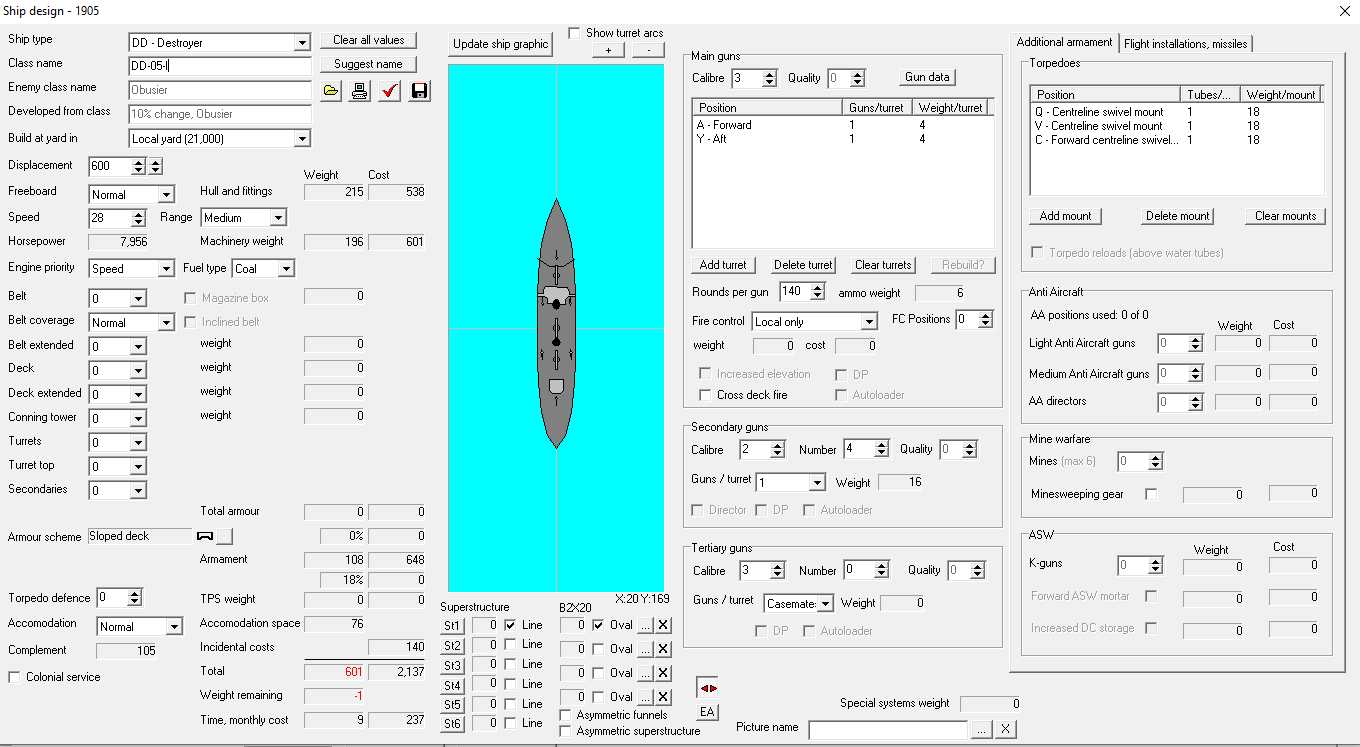Click the Update ship graphic button
1360x747 pixels.
pyautogui.click(x=500, y=44)
